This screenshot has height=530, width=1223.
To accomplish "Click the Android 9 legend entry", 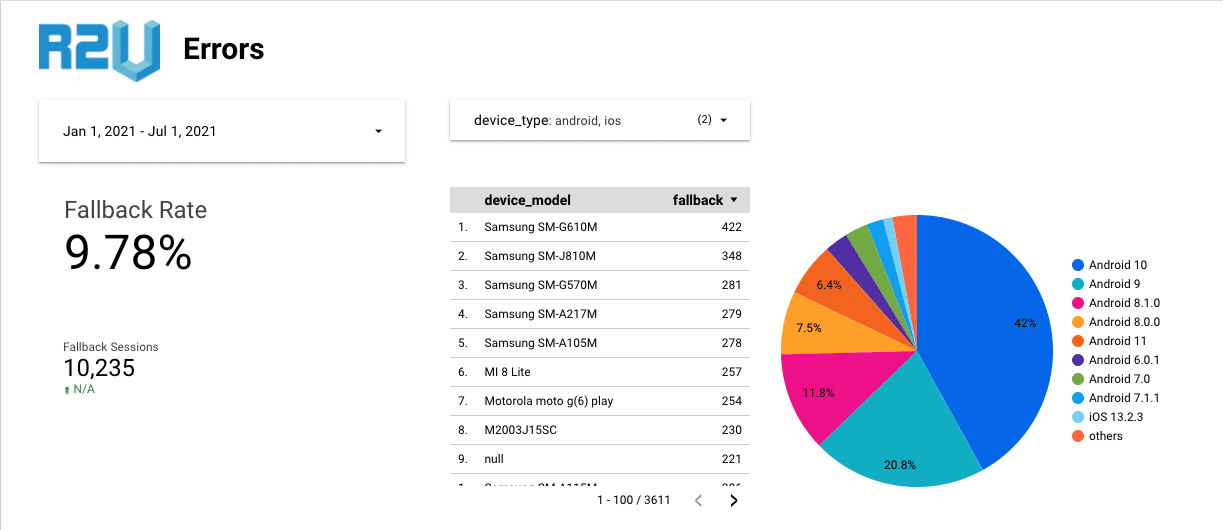I will [x=1108, y=284].
